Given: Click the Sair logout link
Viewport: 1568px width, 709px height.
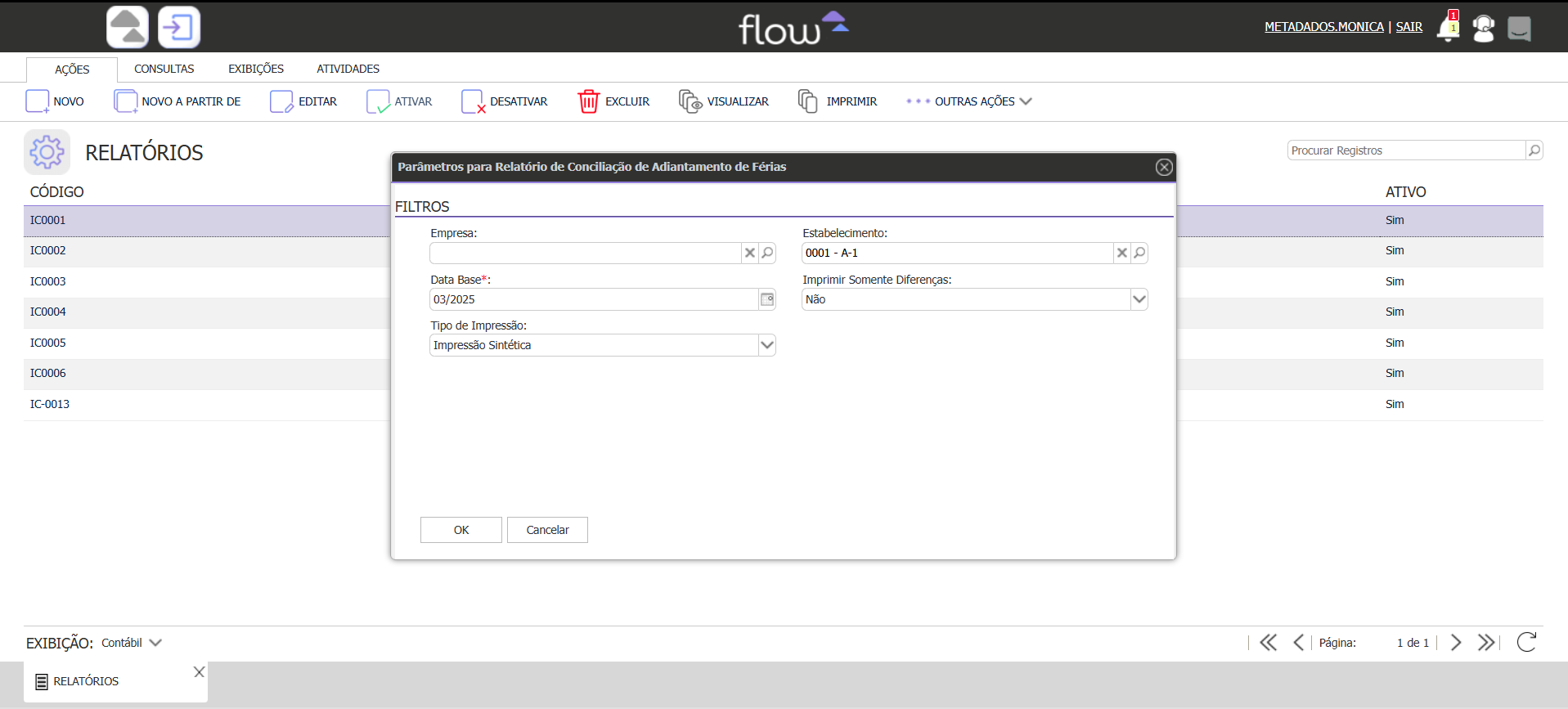Looking at the screenshot, I should (x=1409, y=27).
